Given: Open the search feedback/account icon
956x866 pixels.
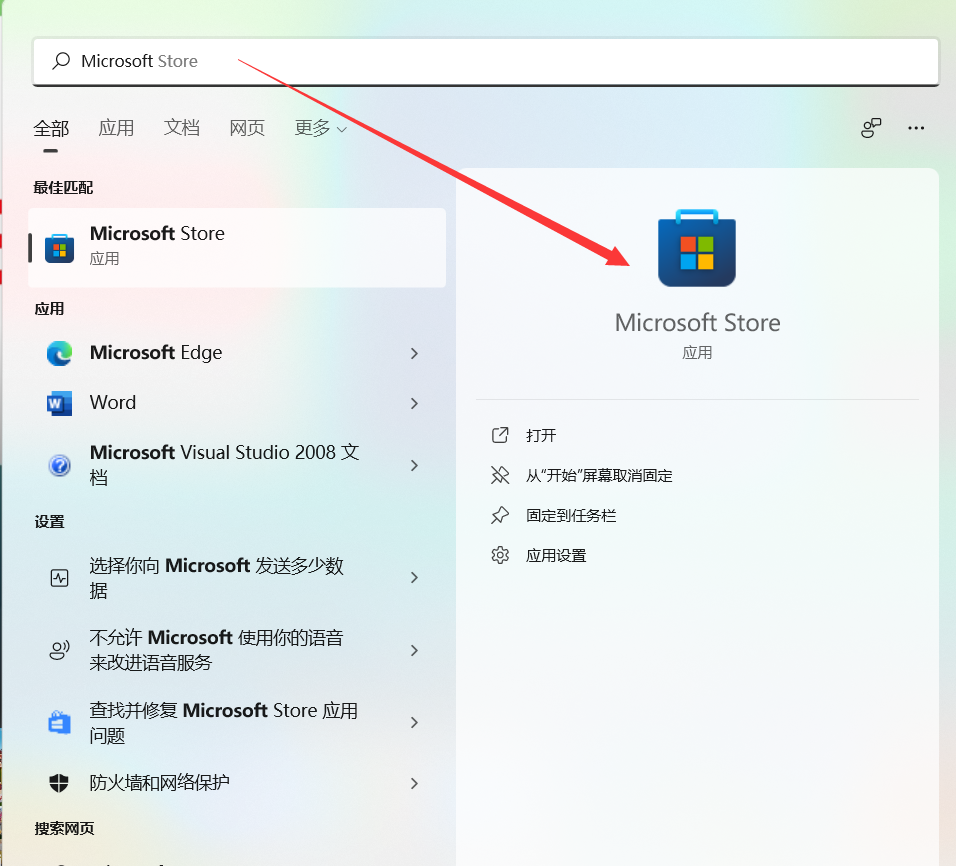Looking at the screenshot, I should click(x=871, y=128).
